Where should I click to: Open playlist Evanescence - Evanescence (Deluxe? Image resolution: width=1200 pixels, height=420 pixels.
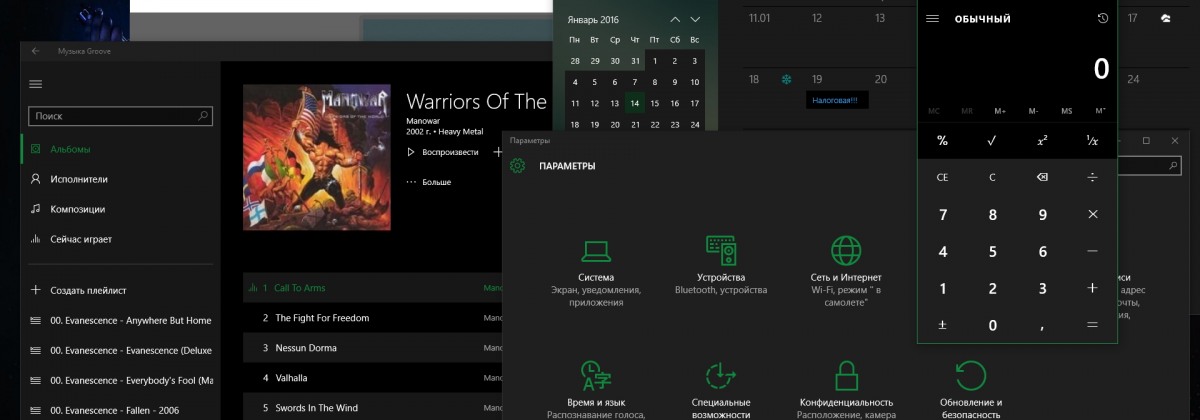(x=120, y=351)
